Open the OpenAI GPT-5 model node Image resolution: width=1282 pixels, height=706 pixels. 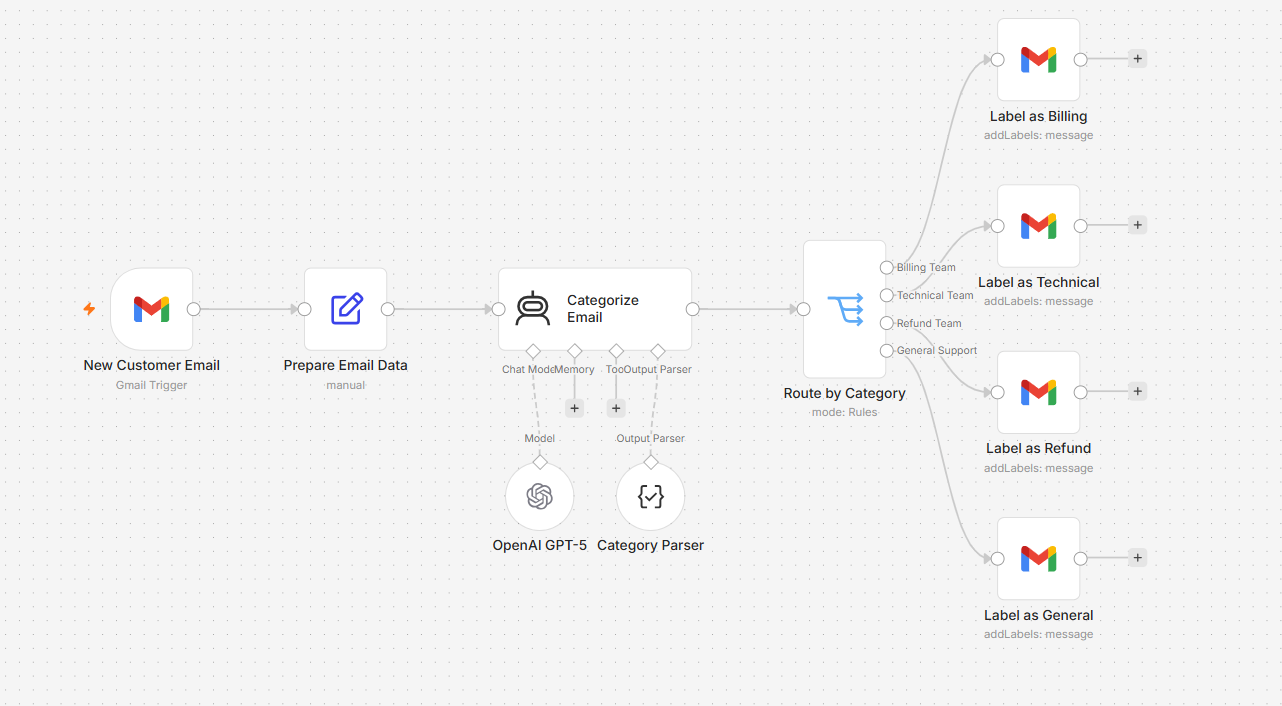[540, 496]
